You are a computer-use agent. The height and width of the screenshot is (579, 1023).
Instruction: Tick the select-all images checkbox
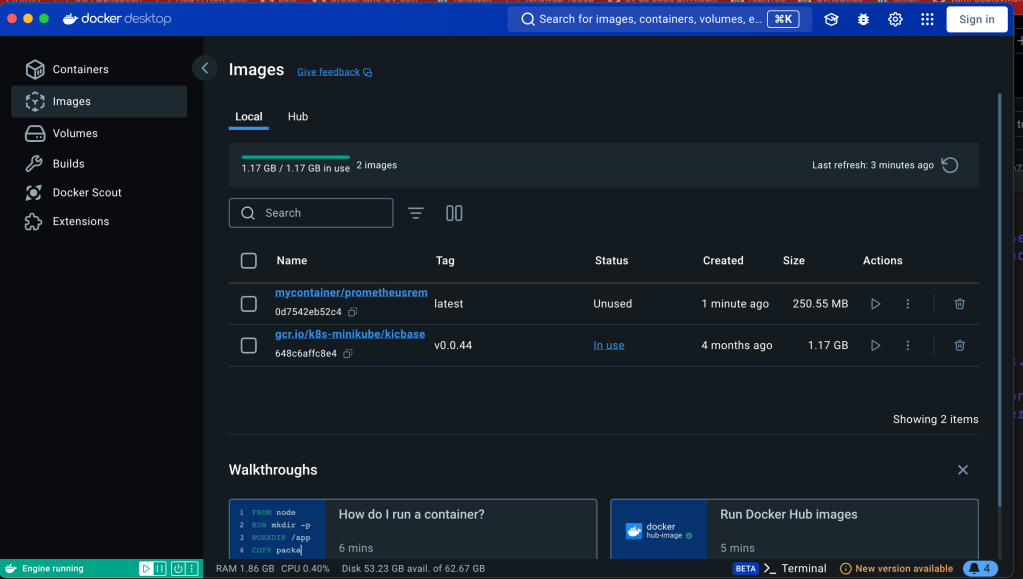pos(249,260)
